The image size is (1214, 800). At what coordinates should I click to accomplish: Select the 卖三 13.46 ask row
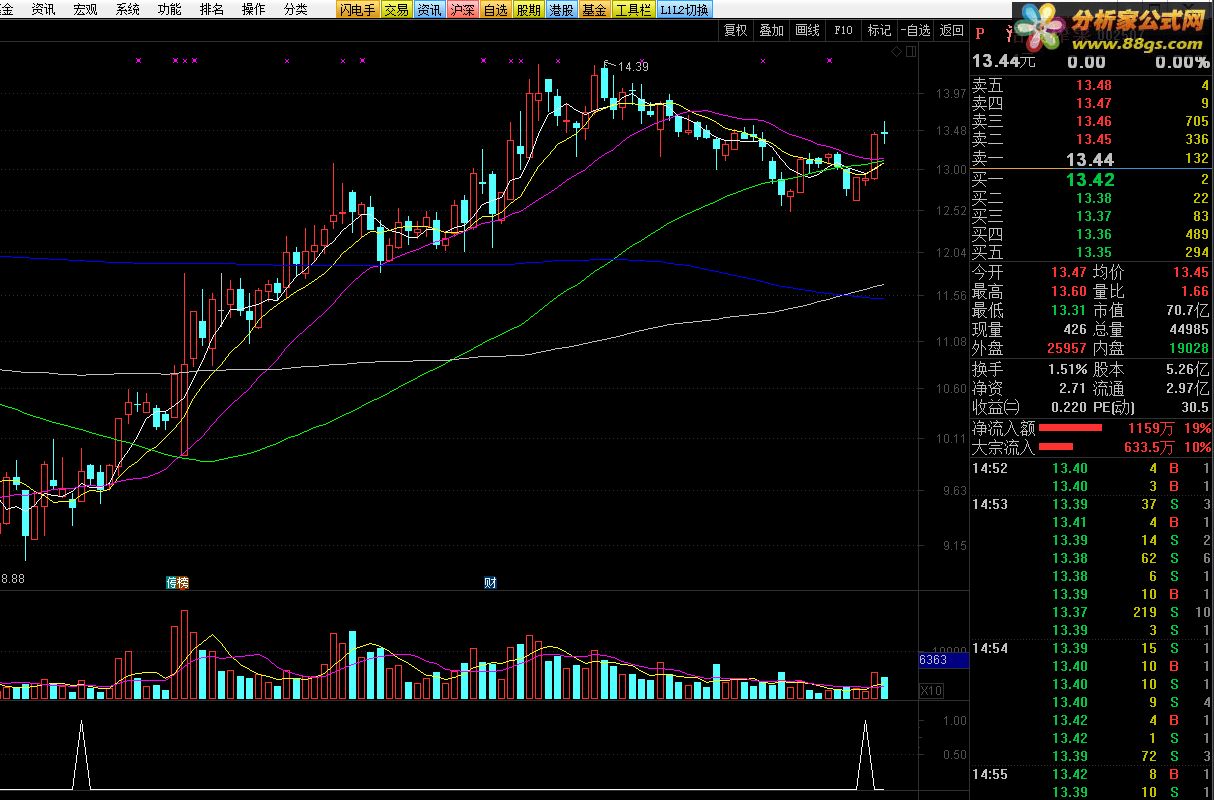click(1092, 122)
